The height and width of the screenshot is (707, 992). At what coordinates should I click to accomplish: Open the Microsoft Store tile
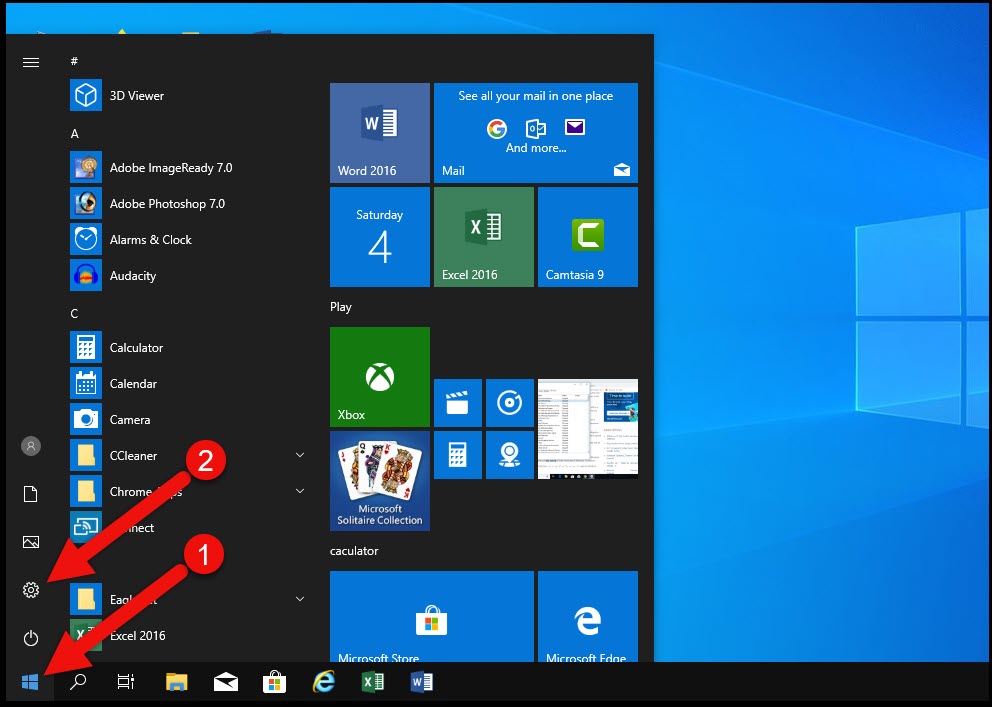tap(431, 620)
